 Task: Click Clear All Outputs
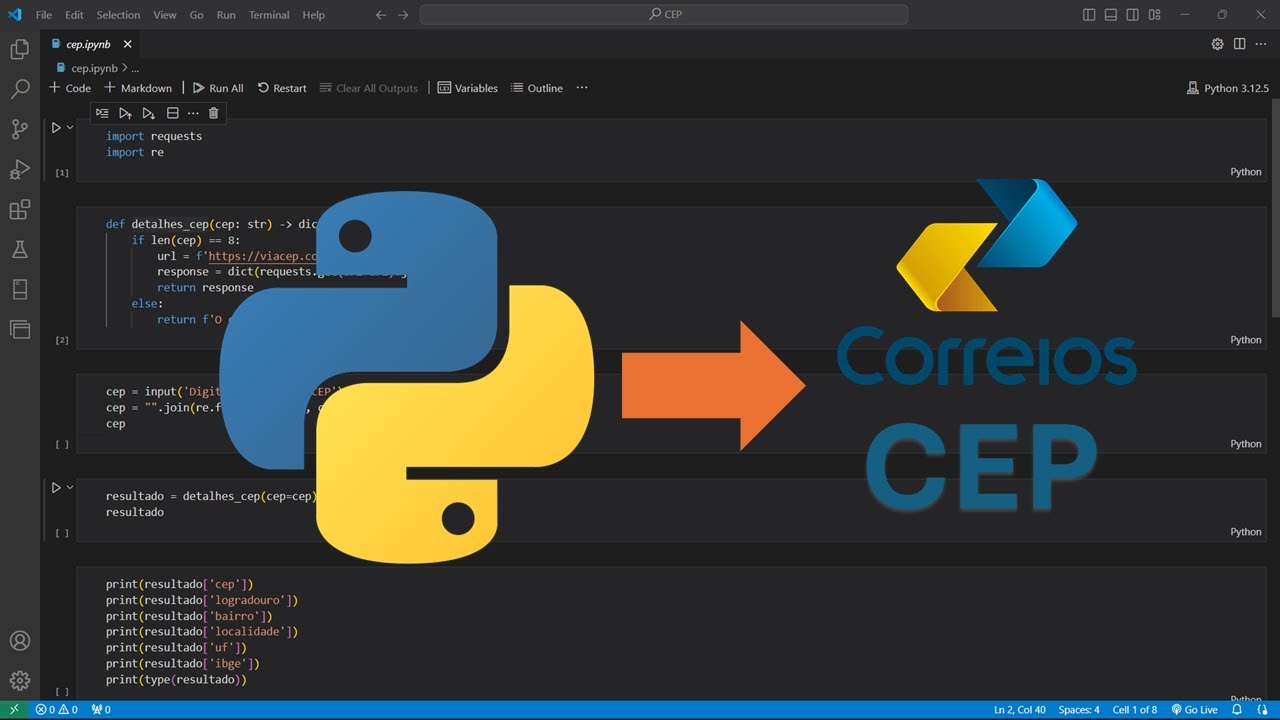[368, 88]
